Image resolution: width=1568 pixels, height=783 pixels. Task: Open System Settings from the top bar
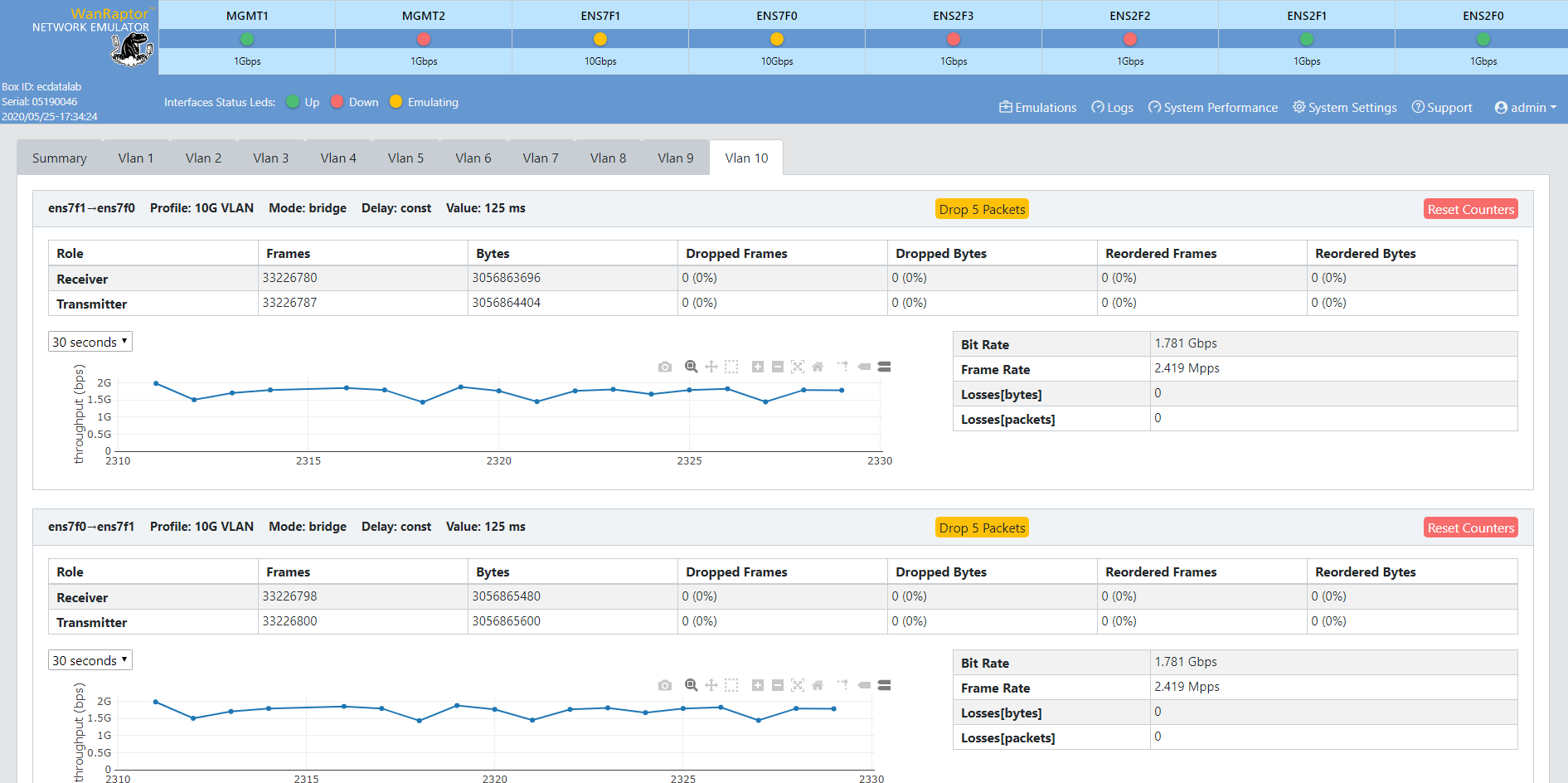[1344, 107]
